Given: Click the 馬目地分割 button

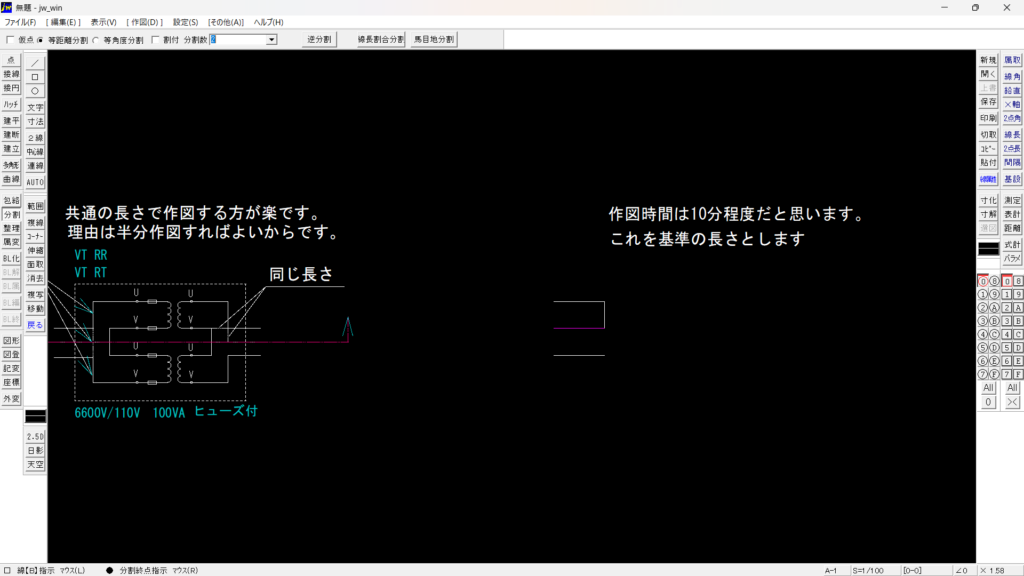Looking at the screenshot, I should click(x=434, y=40).
